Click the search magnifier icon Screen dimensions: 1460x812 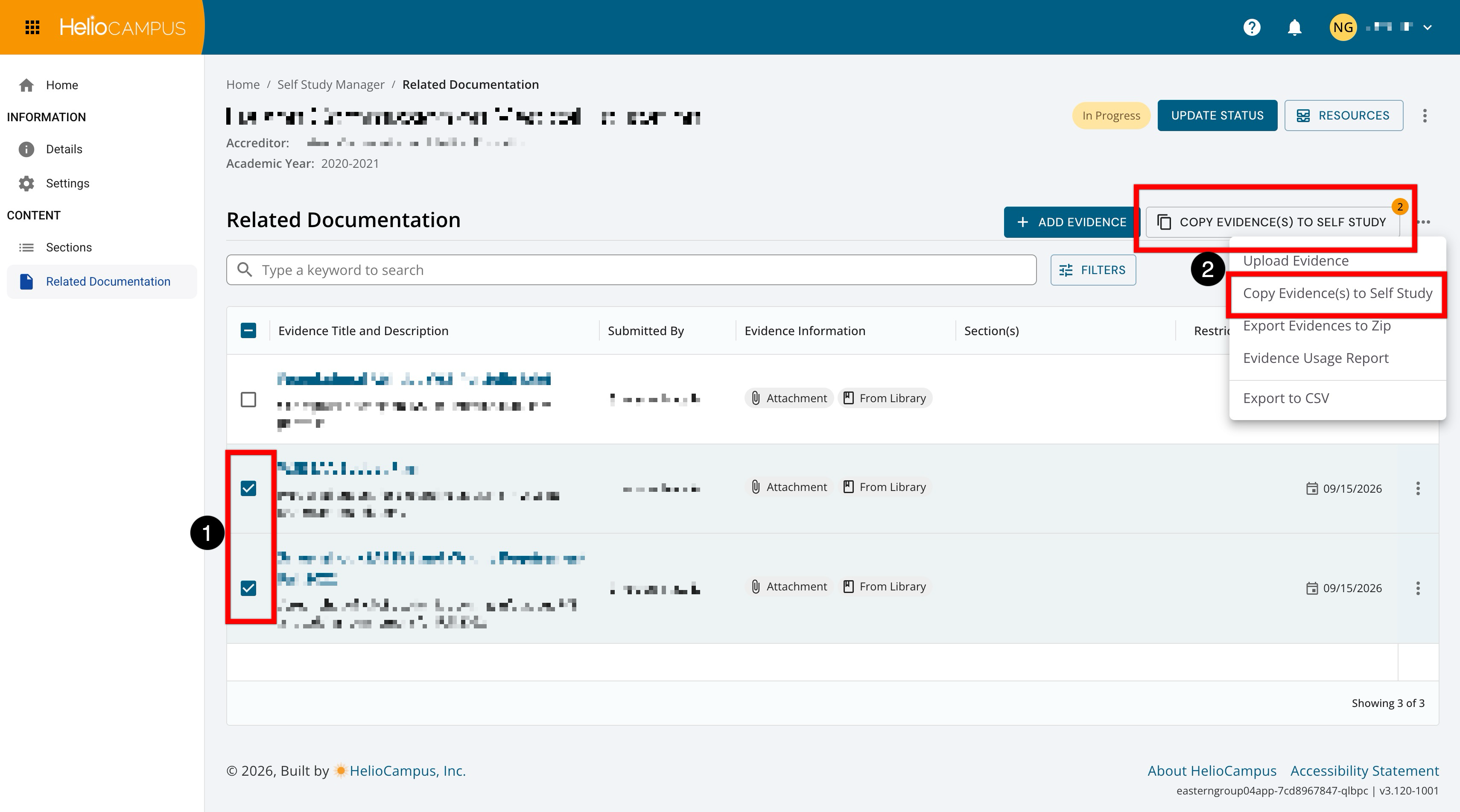[x=244, y=270]
